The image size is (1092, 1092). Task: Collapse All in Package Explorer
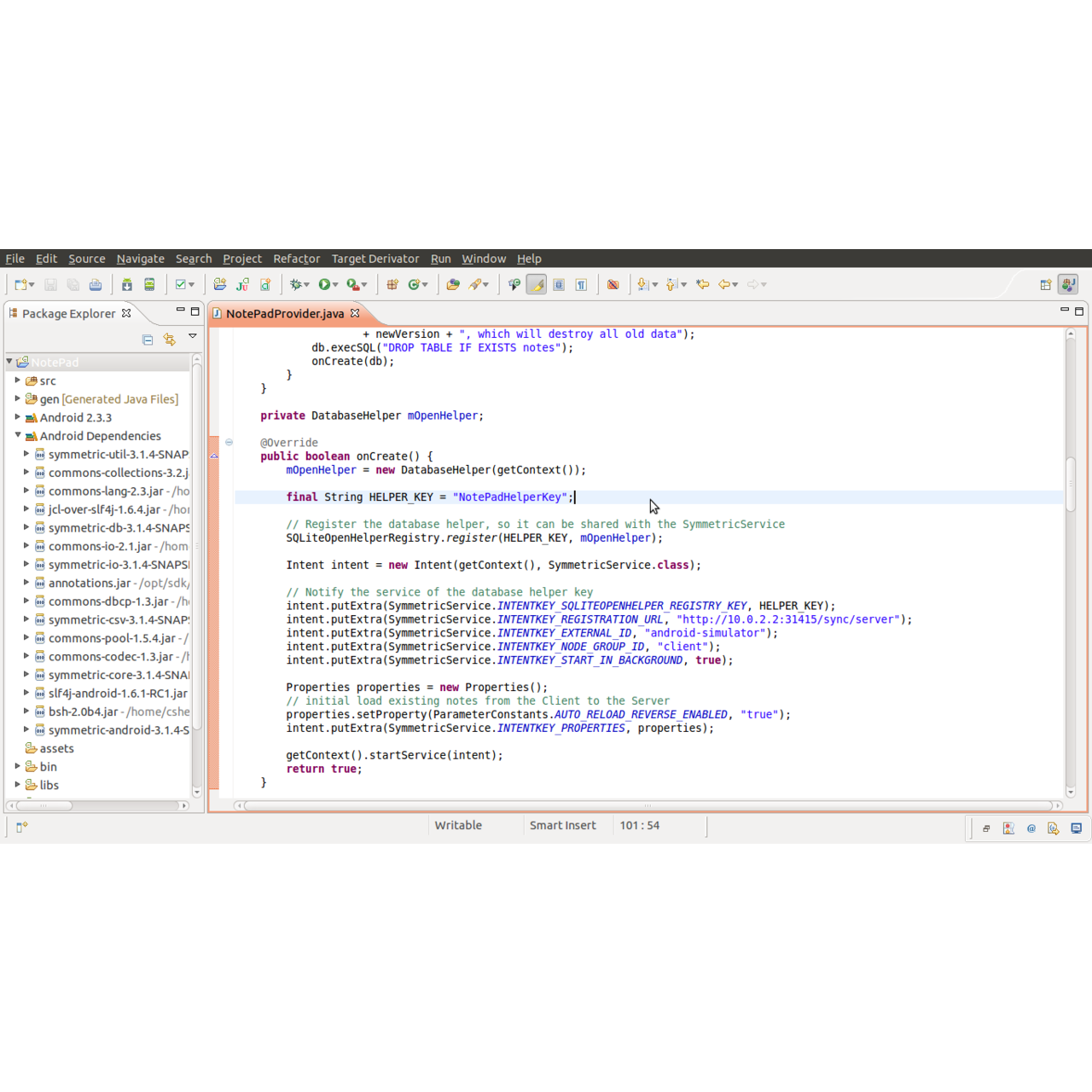(148, 340)
